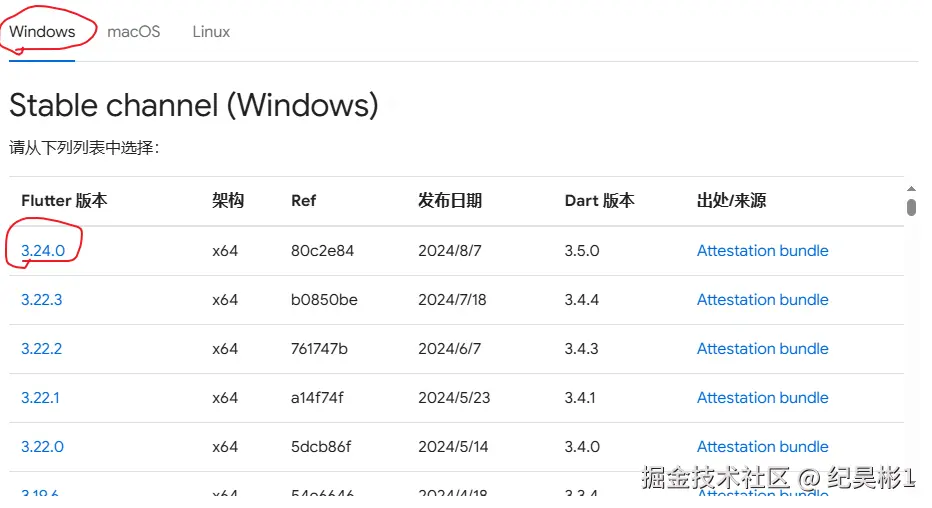Click the partially visible 3.19.6 link
The width and height of the screenshot is (932, 508).
[40, 492]
